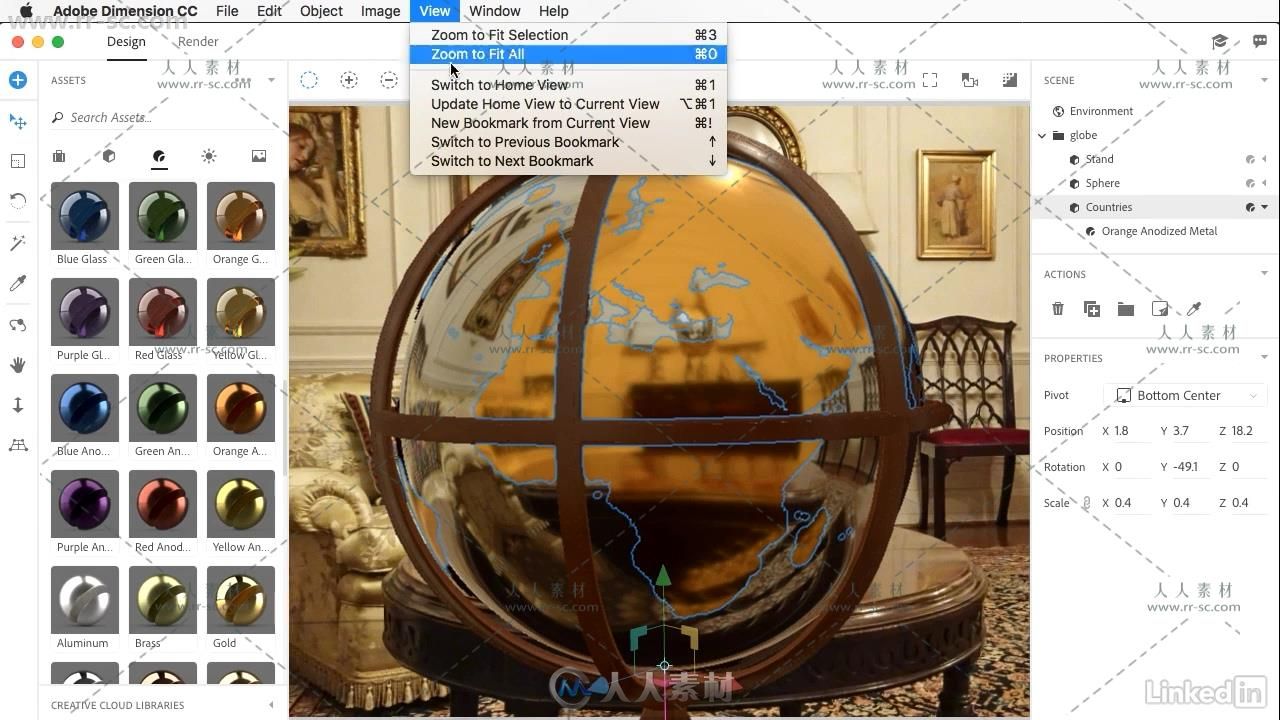Choose New Bookmark from Current View
Viewport: 1280px width, 720px height.
[x=568, y=123]
